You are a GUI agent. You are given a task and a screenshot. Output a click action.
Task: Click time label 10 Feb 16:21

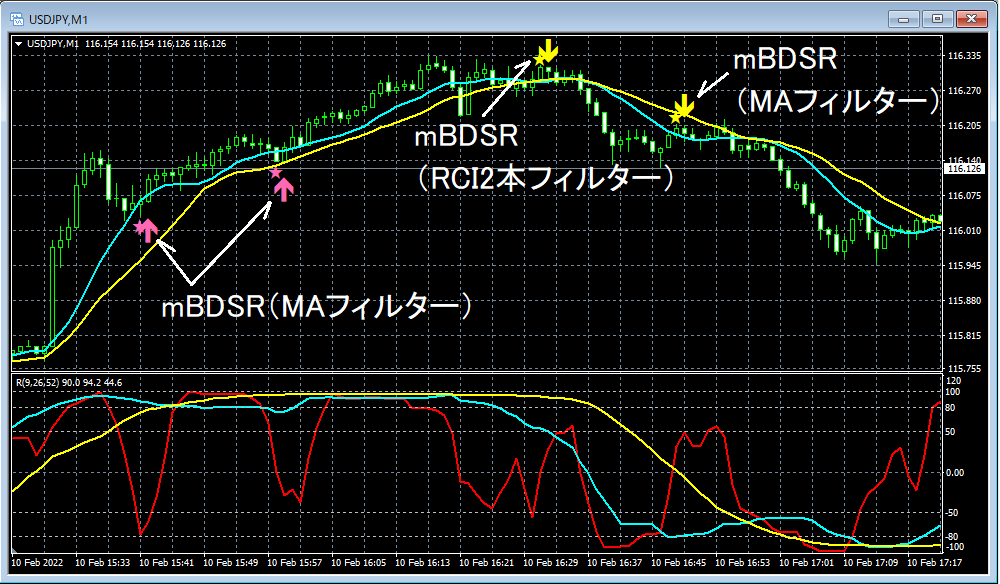click(487, 563)
